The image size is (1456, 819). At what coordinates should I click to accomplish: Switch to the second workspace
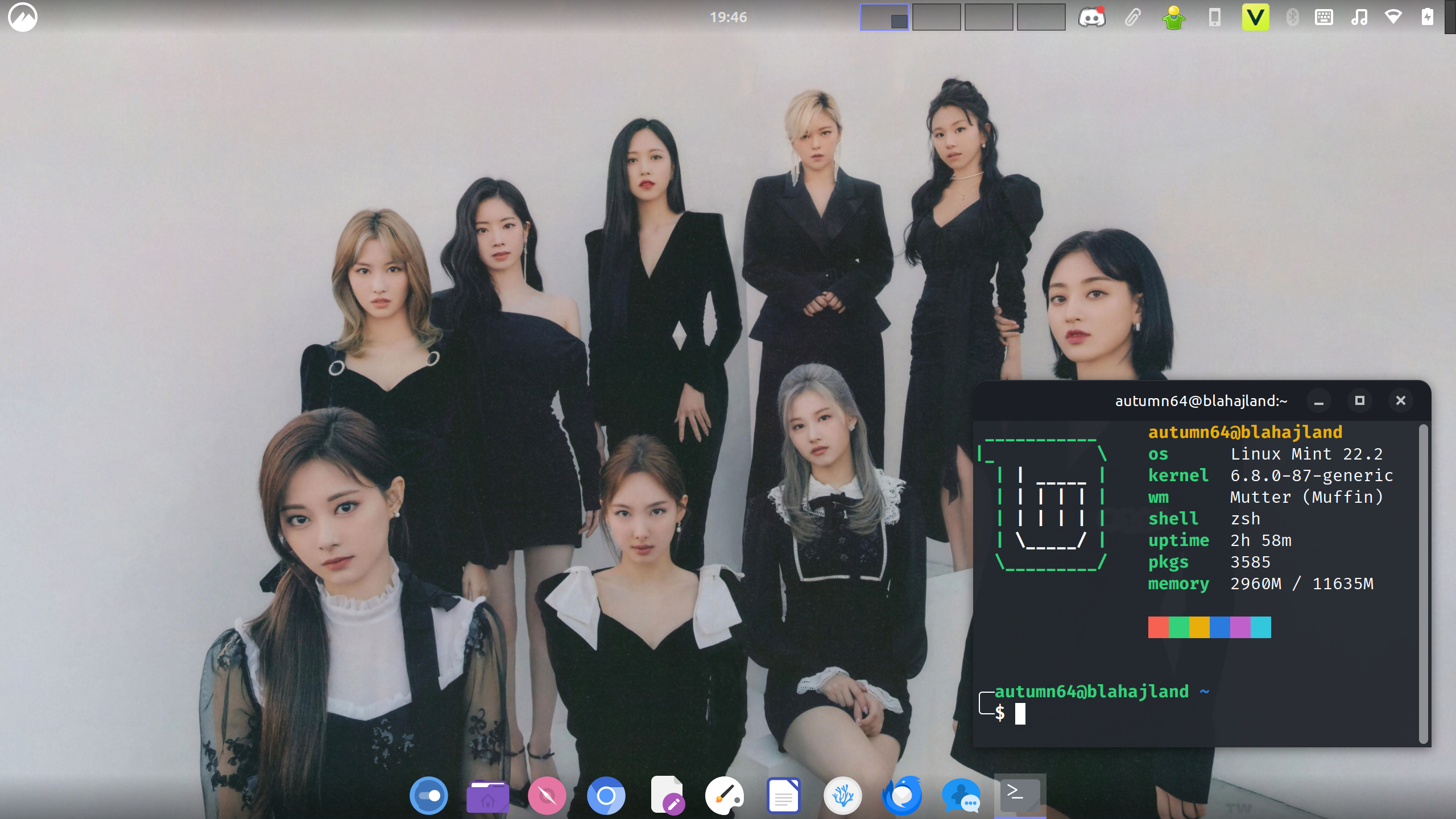[x=936, y=17]
